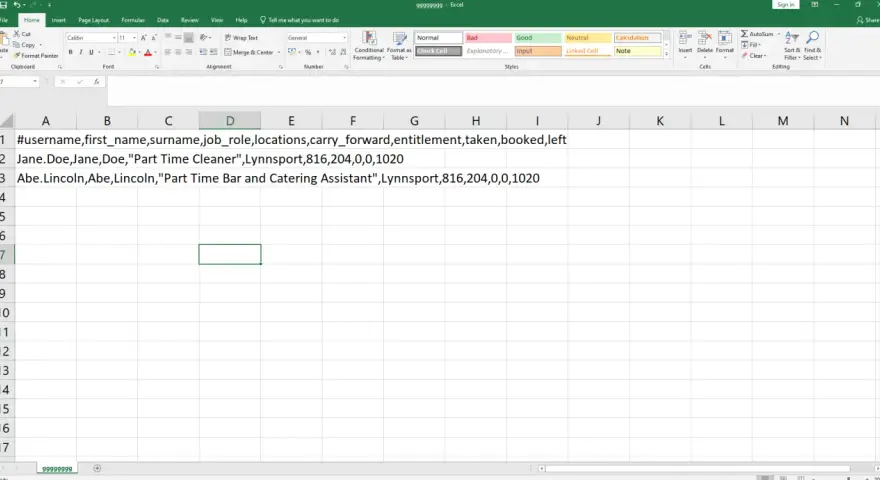Apply percent style number format

[x=308, y=52]
